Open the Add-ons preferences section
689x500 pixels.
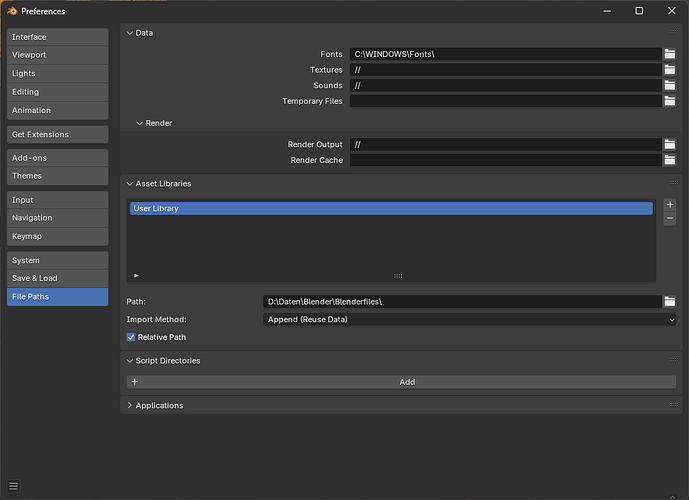coord(58,158)
